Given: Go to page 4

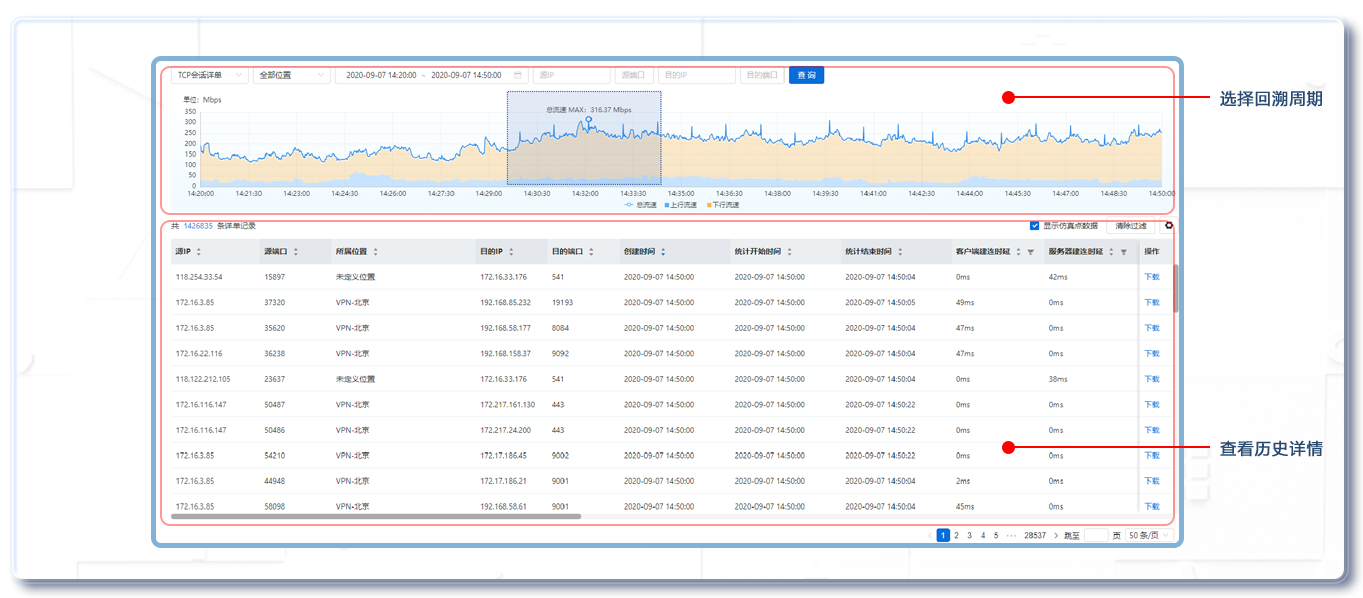Looking at the screenshot, I should point(983,536).
